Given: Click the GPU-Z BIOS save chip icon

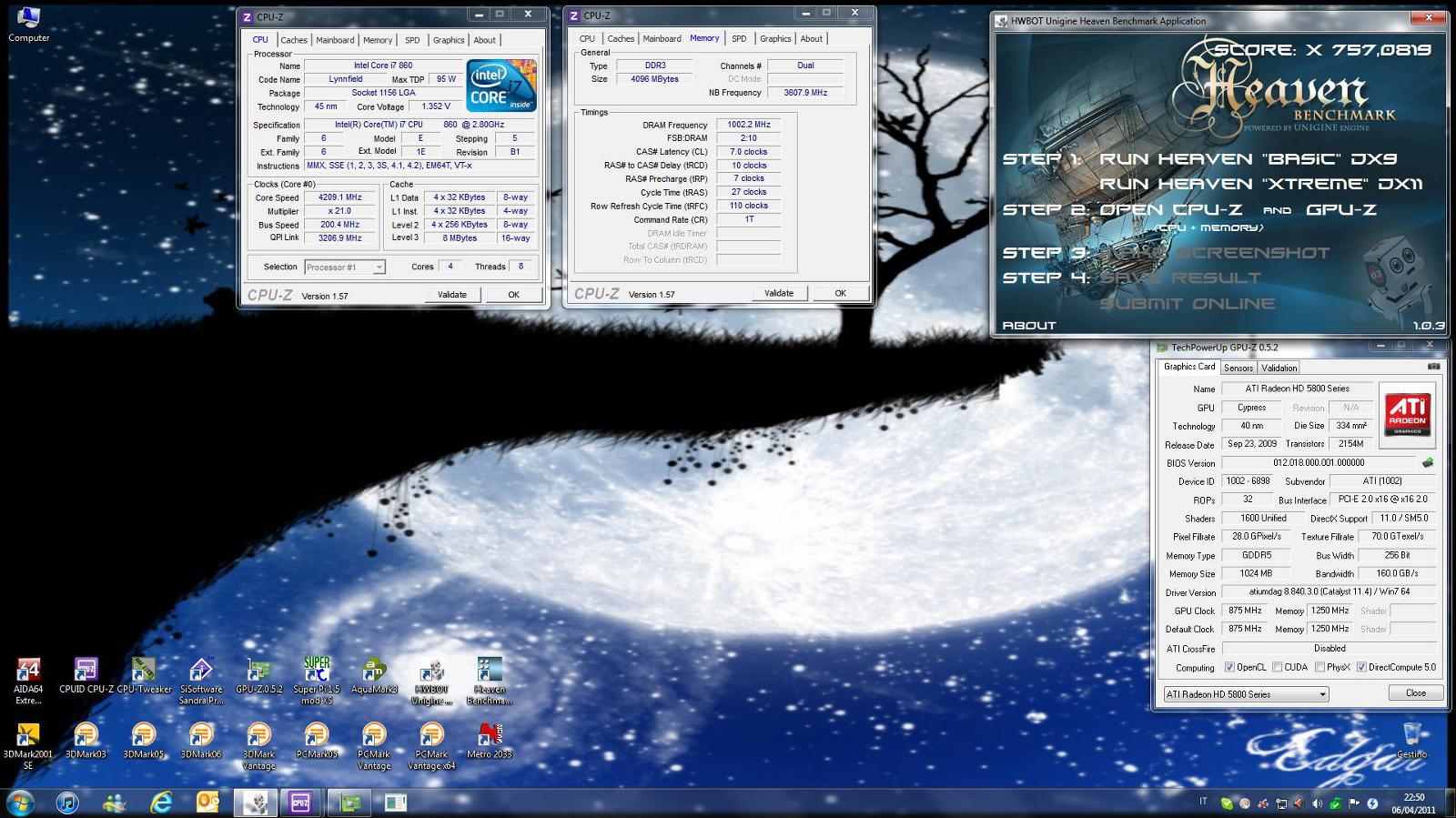Looking at the screenshot, I should [1428, 462].
